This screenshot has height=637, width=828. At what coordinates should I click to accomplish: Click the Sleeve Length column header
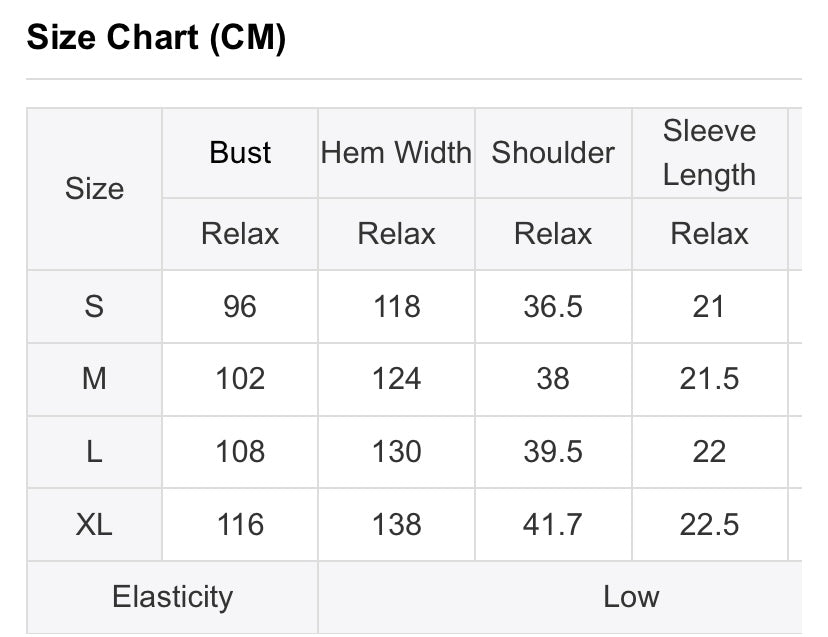(709, 153)
